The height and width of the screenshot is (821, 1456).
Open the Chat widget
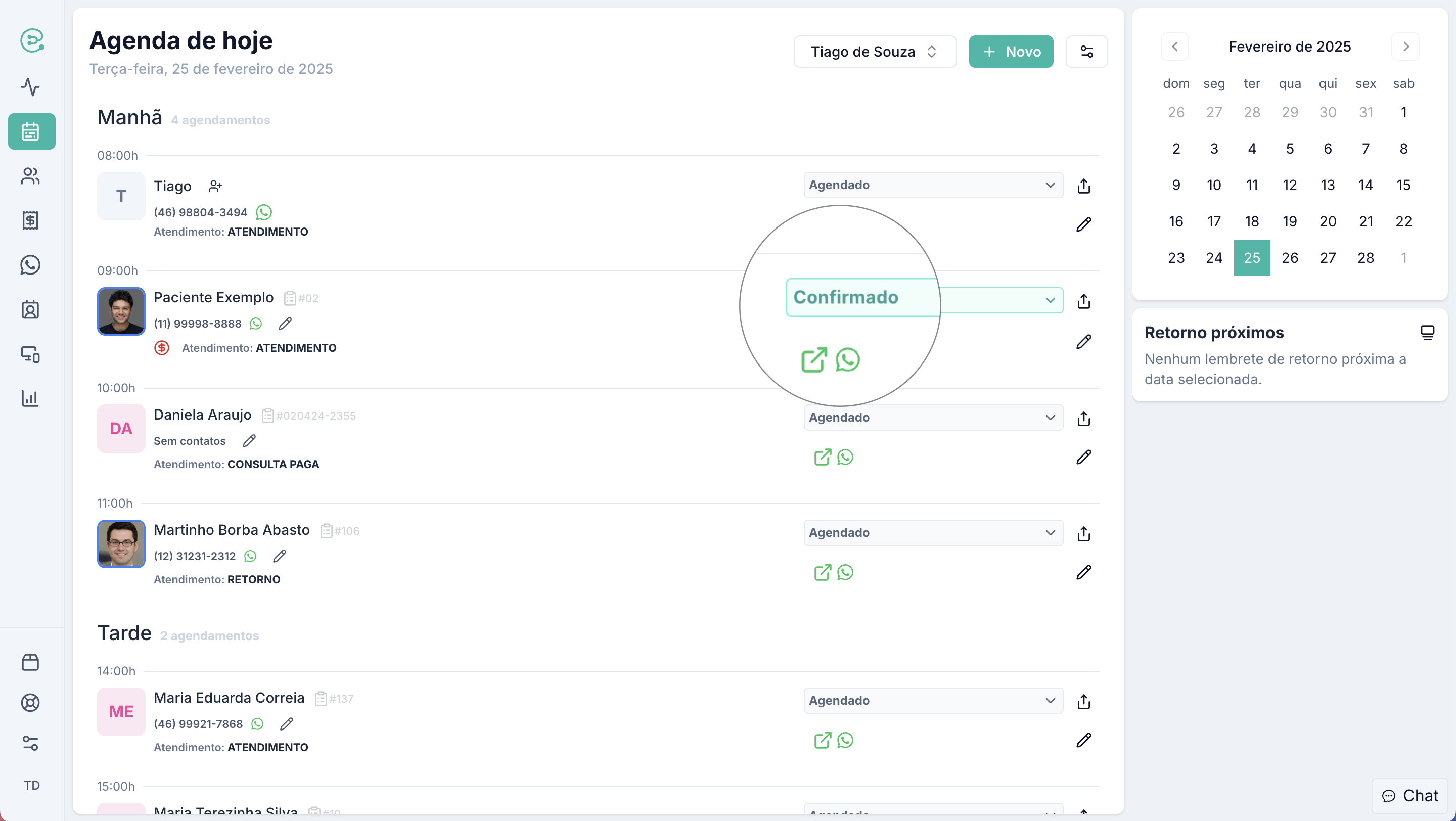point(1409,796)
